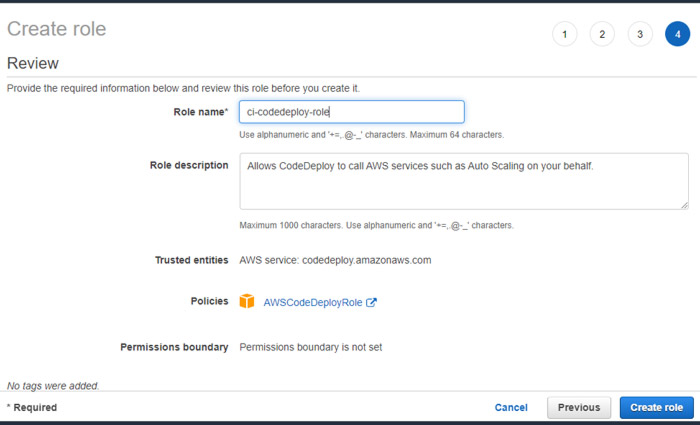
Task: Click the 'Policies' label
Action: (209, 301)
